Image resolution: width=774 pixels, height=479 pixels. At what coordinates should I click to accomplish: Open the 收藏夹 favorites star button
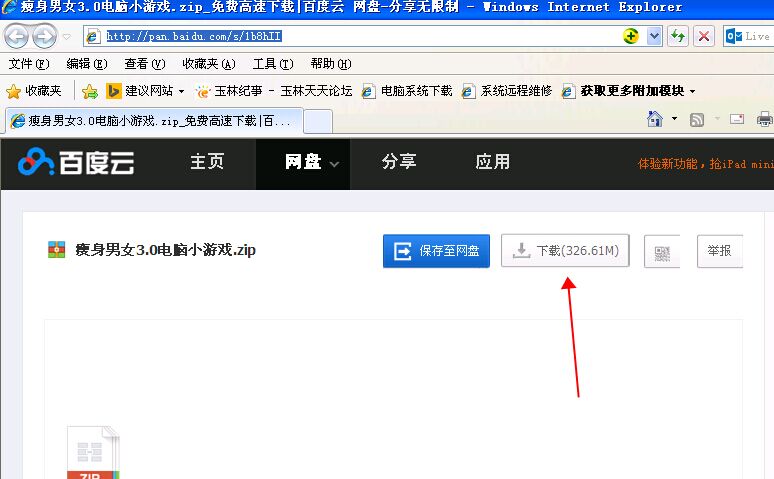pyautogui.click(x=34, y=91)
